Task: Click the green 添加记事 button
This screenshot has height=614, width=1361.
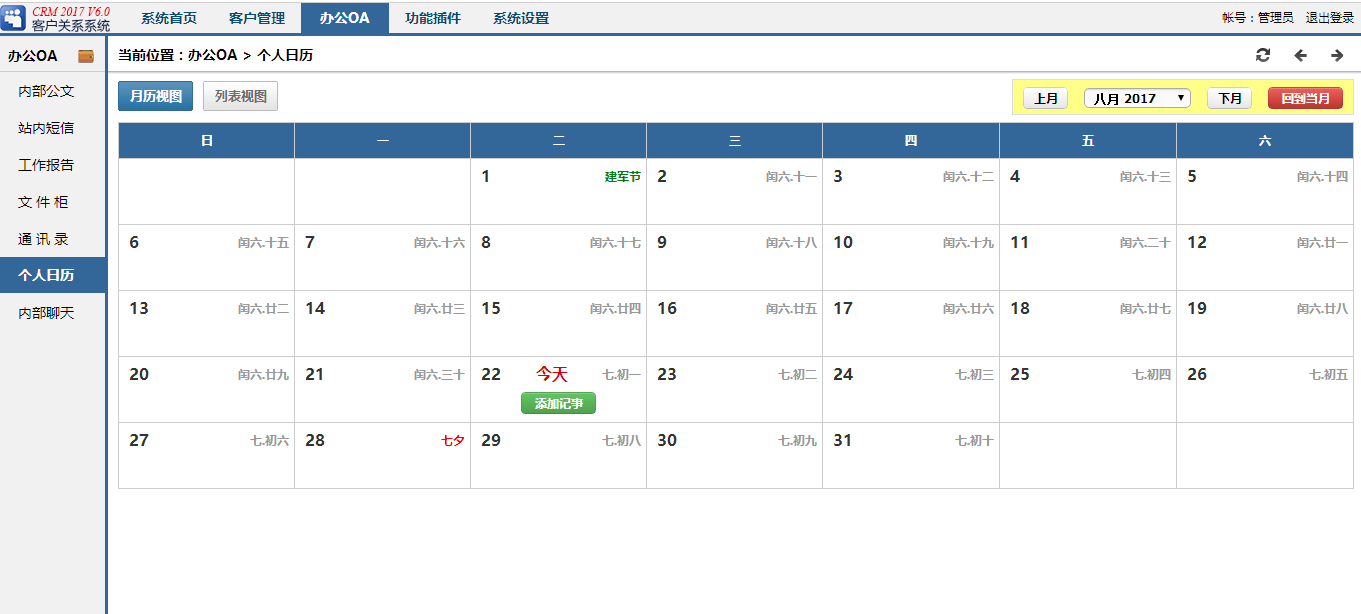Action: point(558,403)
